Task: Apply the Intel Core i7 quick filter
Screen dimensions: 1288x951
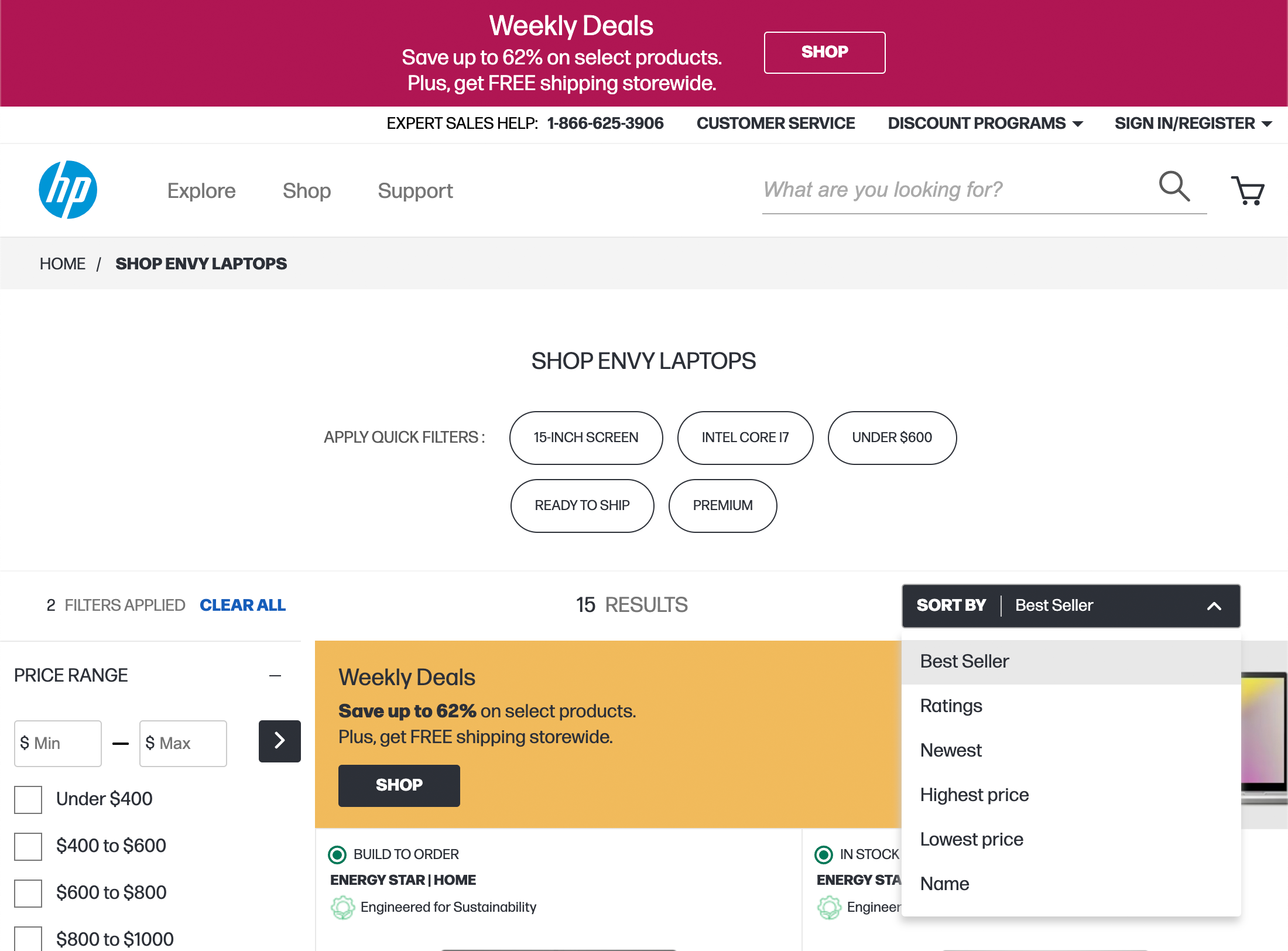Action: [x=745, y=437]
